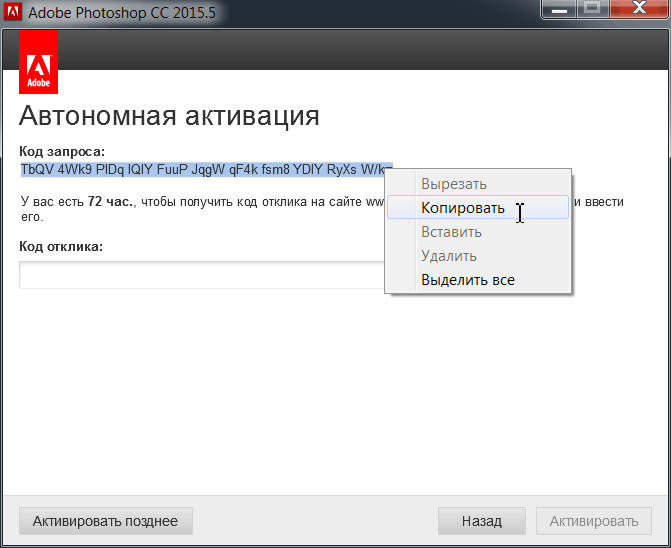Click the Активировать позднее button
671x548 pixels.
click(106, 521)
